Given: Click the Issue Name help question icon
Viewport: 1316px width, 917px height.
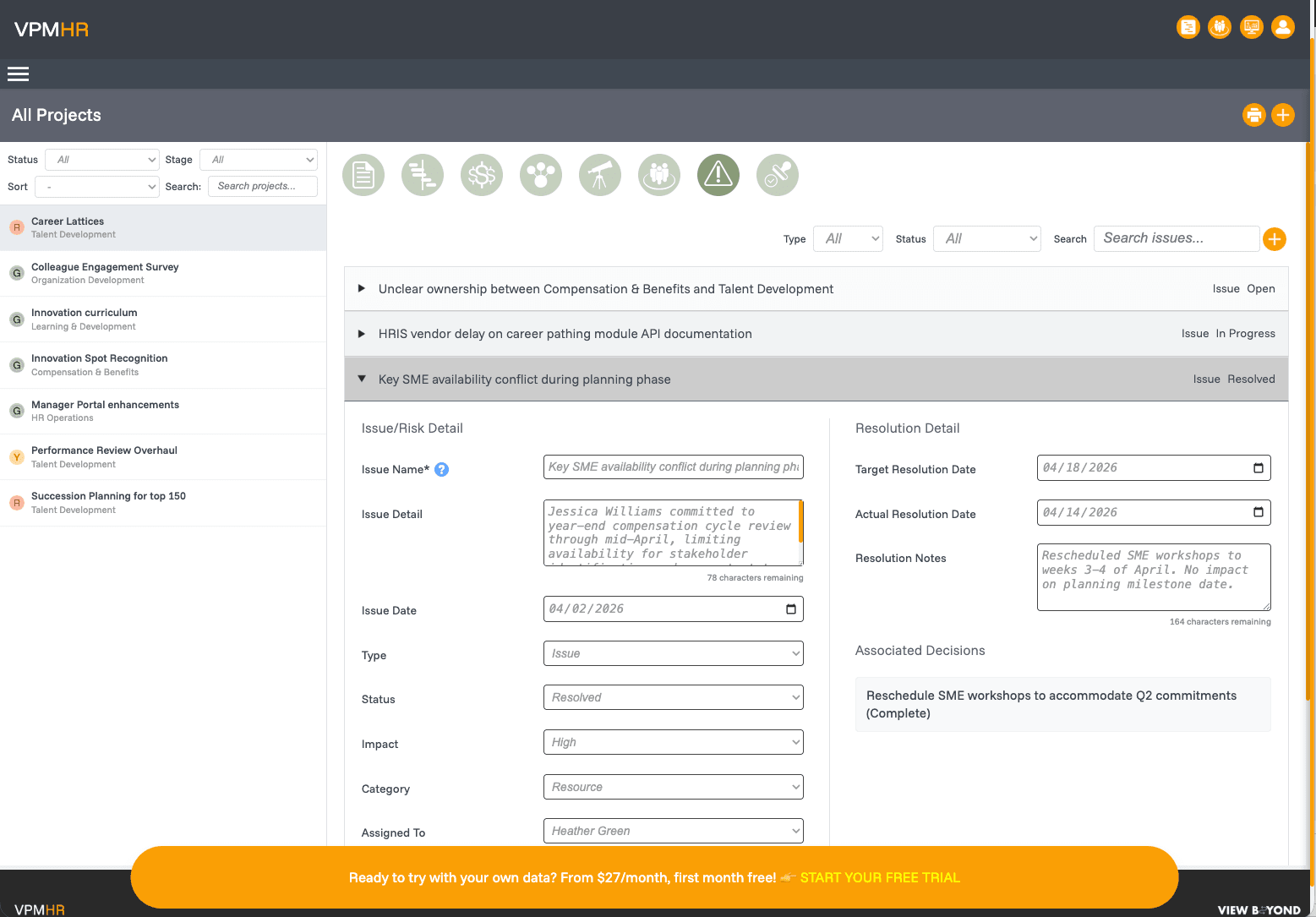Looking at the screenshot, I should coord(441,470).
